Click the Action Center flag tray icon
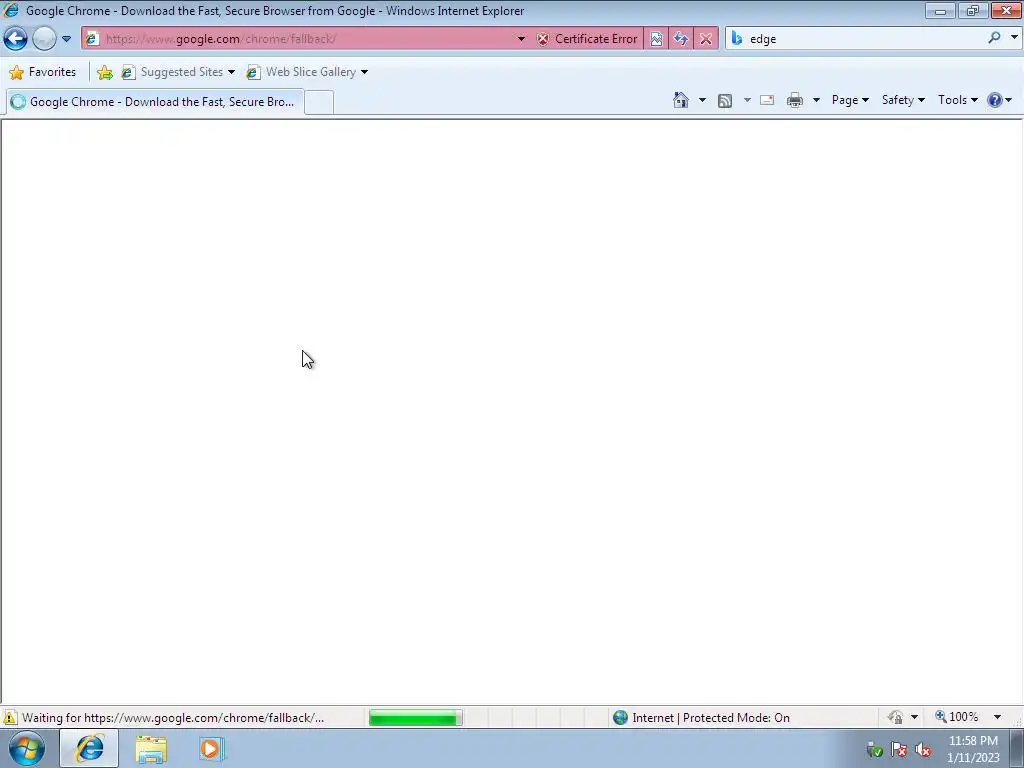This screenshot has width=1024, height=768. click(x=899, y=750)
